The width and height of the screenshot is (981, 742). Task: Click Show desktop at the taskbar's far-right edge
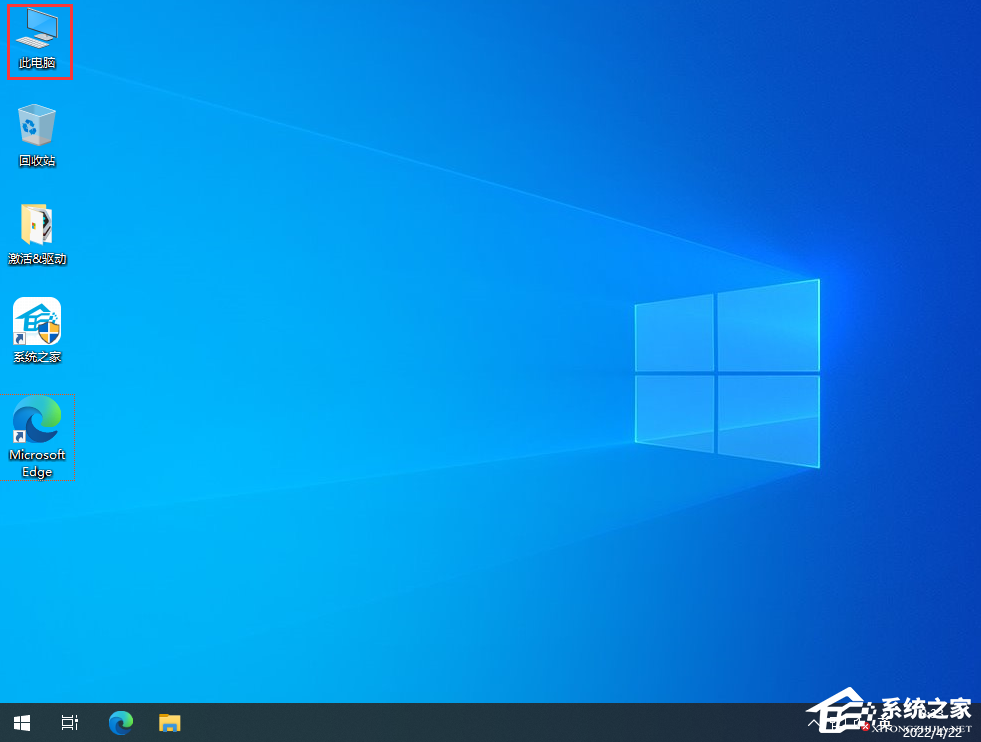pos(978,722)
